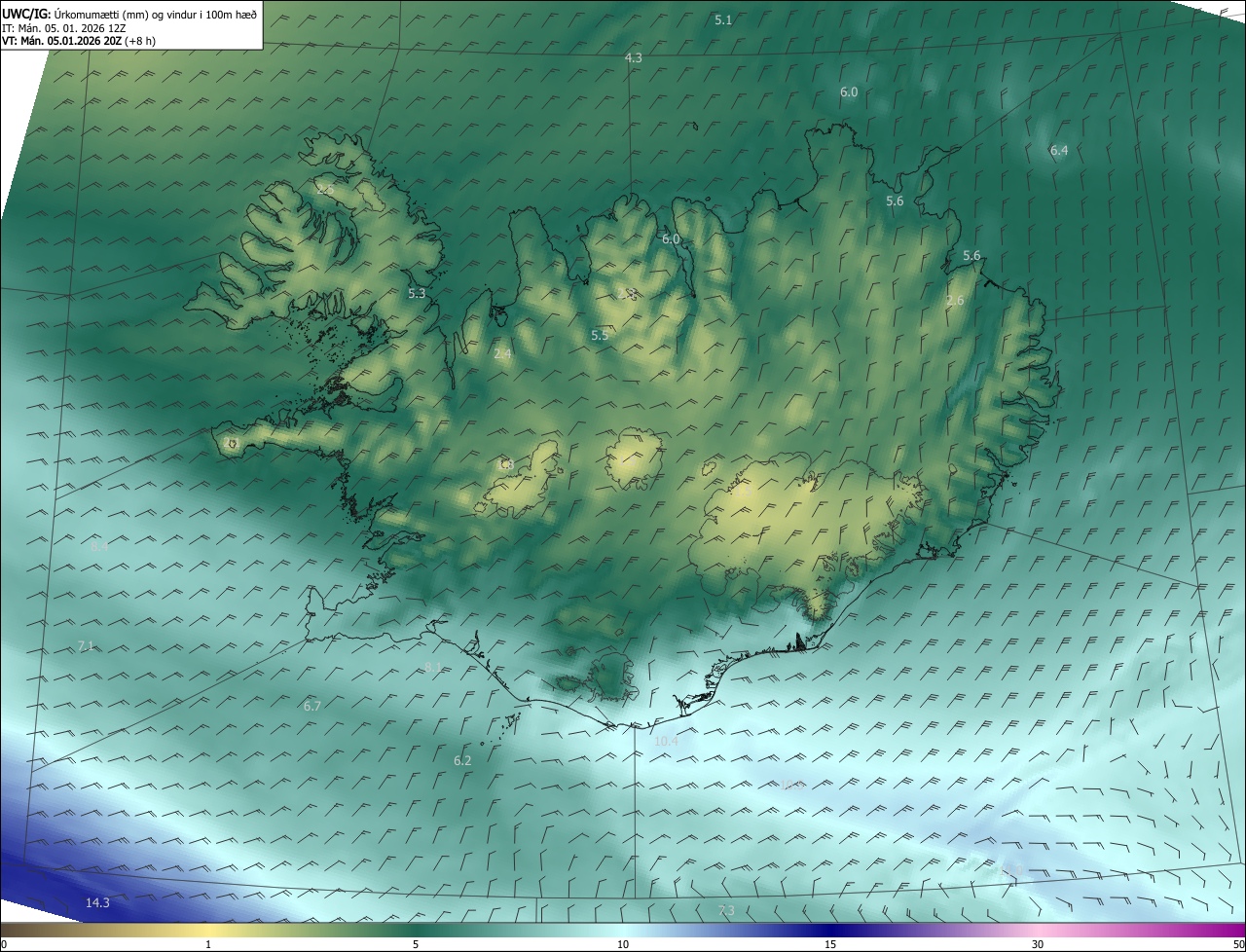Click the 10.4 value label
Image resolution: width=1246 pixels, height=952 pixels.
(x=666, y=741)
